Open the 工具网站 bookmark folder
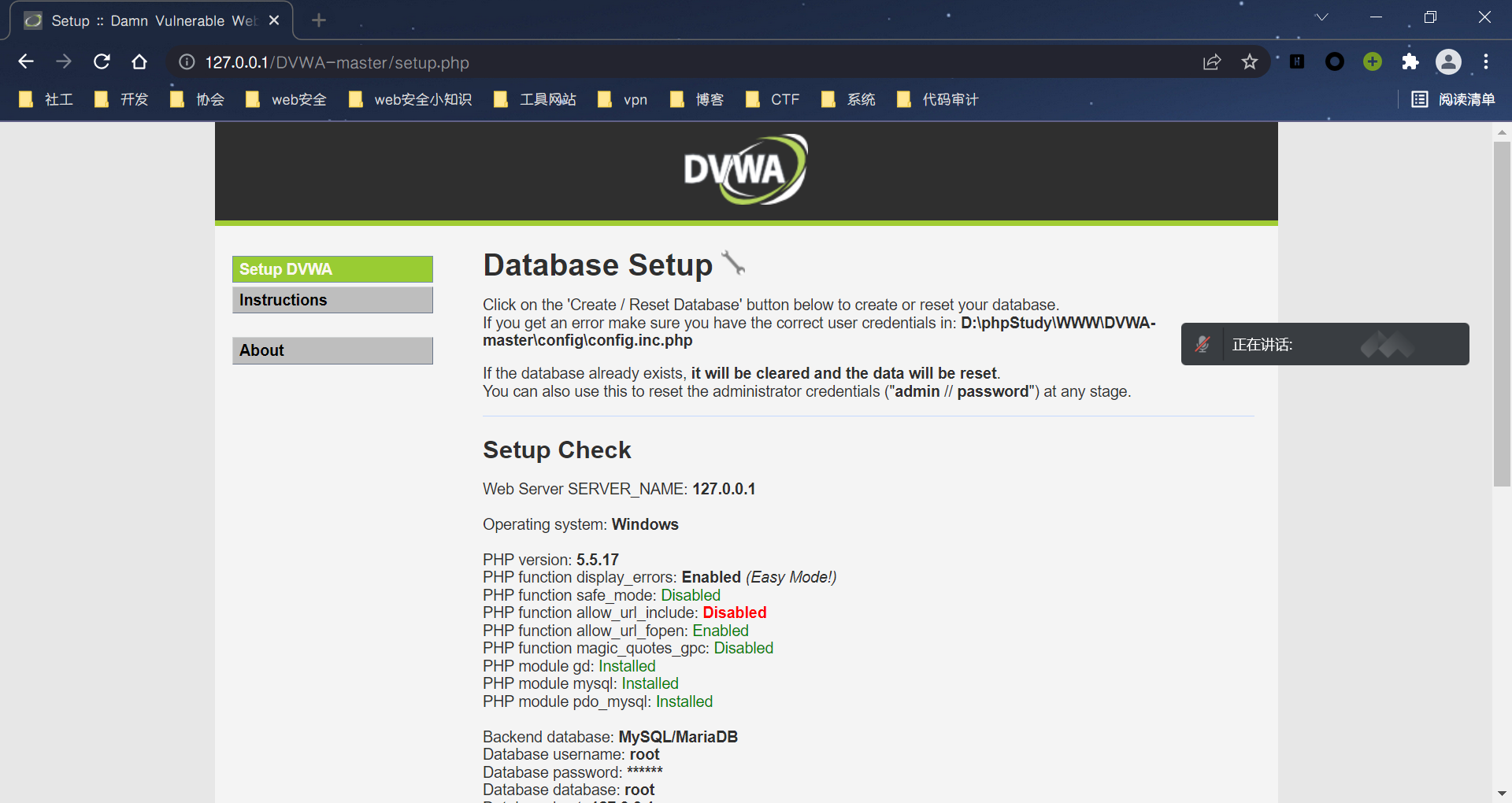1512x803 pixels. 535,99
